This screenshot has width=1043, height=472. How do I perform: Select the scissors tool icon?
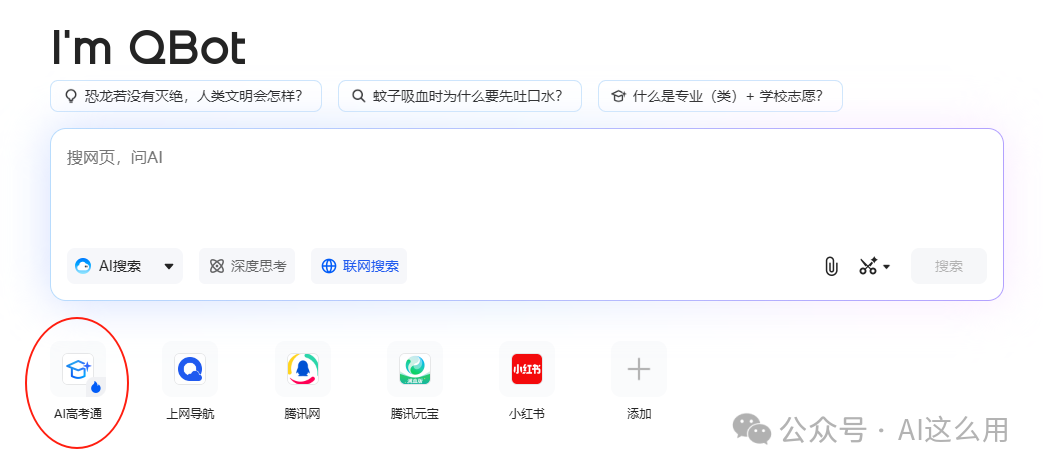[x=867, y=266]
